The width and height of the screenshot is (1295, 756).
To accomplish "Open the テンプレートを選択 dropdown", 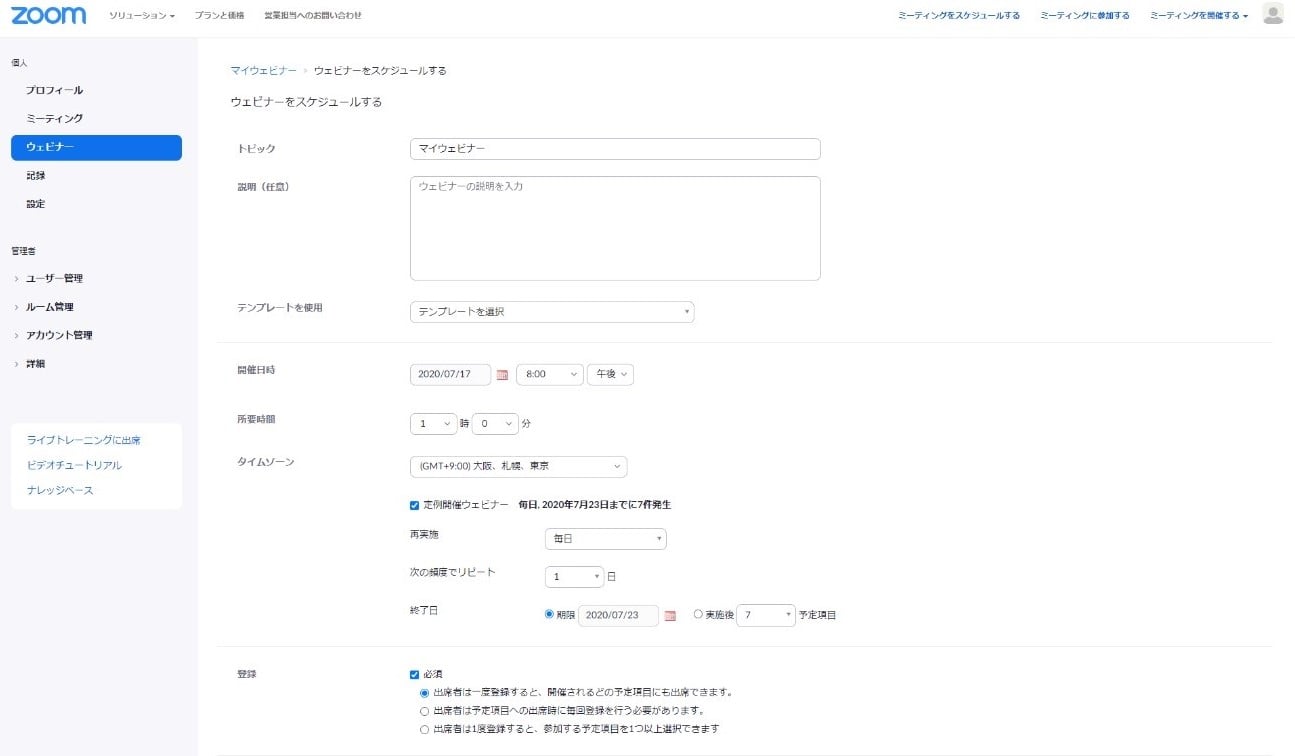I will click(552, 312).
